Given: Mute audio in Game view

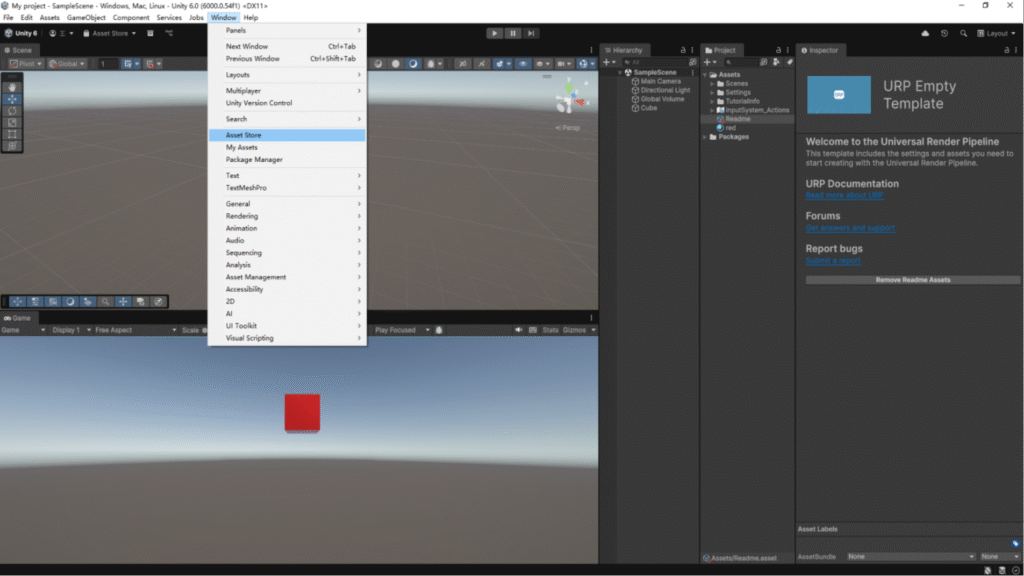Looking at the screenshot, I should click(519, 330).
